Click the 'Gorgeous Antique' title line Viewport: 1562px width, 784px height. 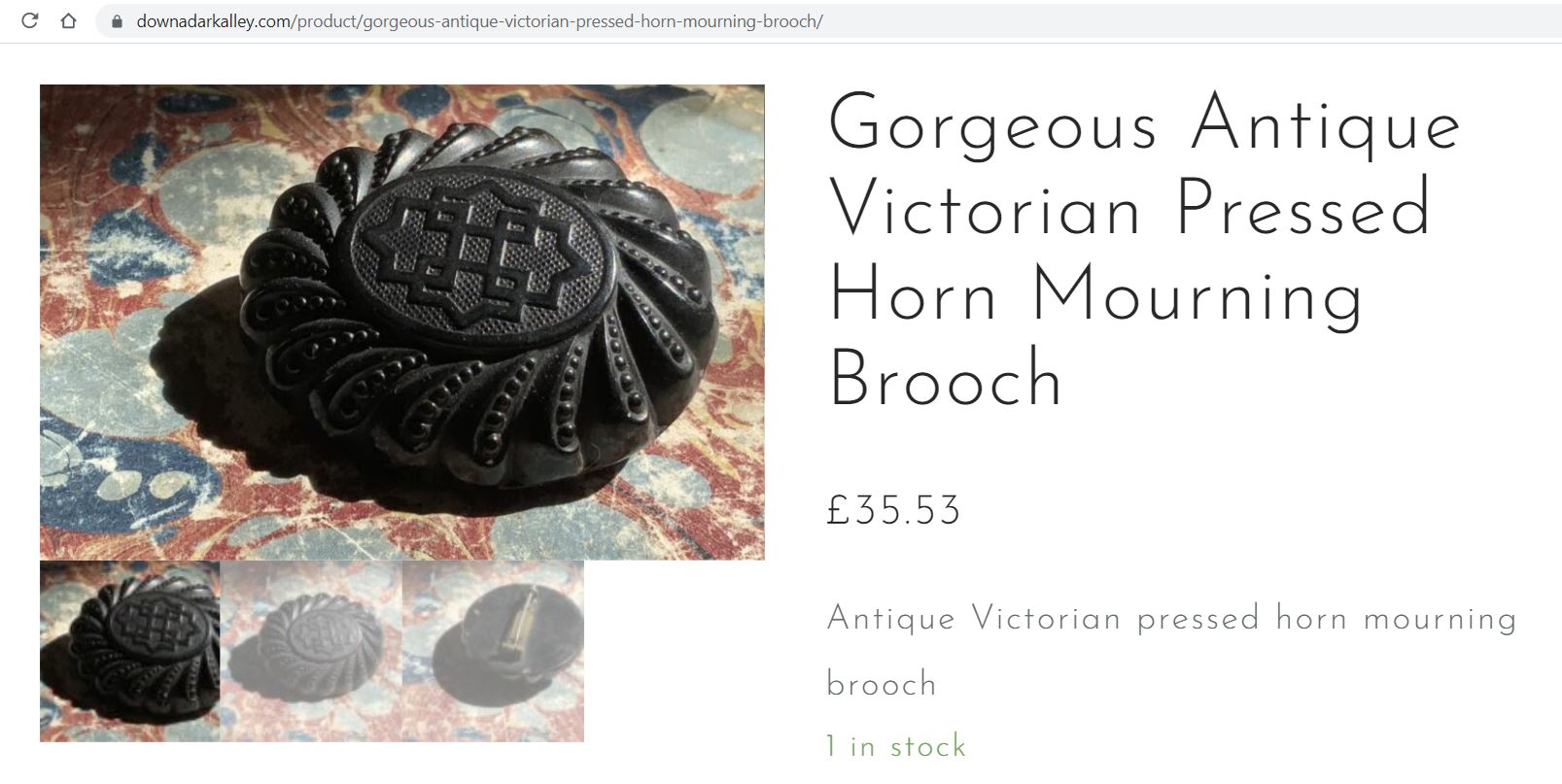point(1144,125)
